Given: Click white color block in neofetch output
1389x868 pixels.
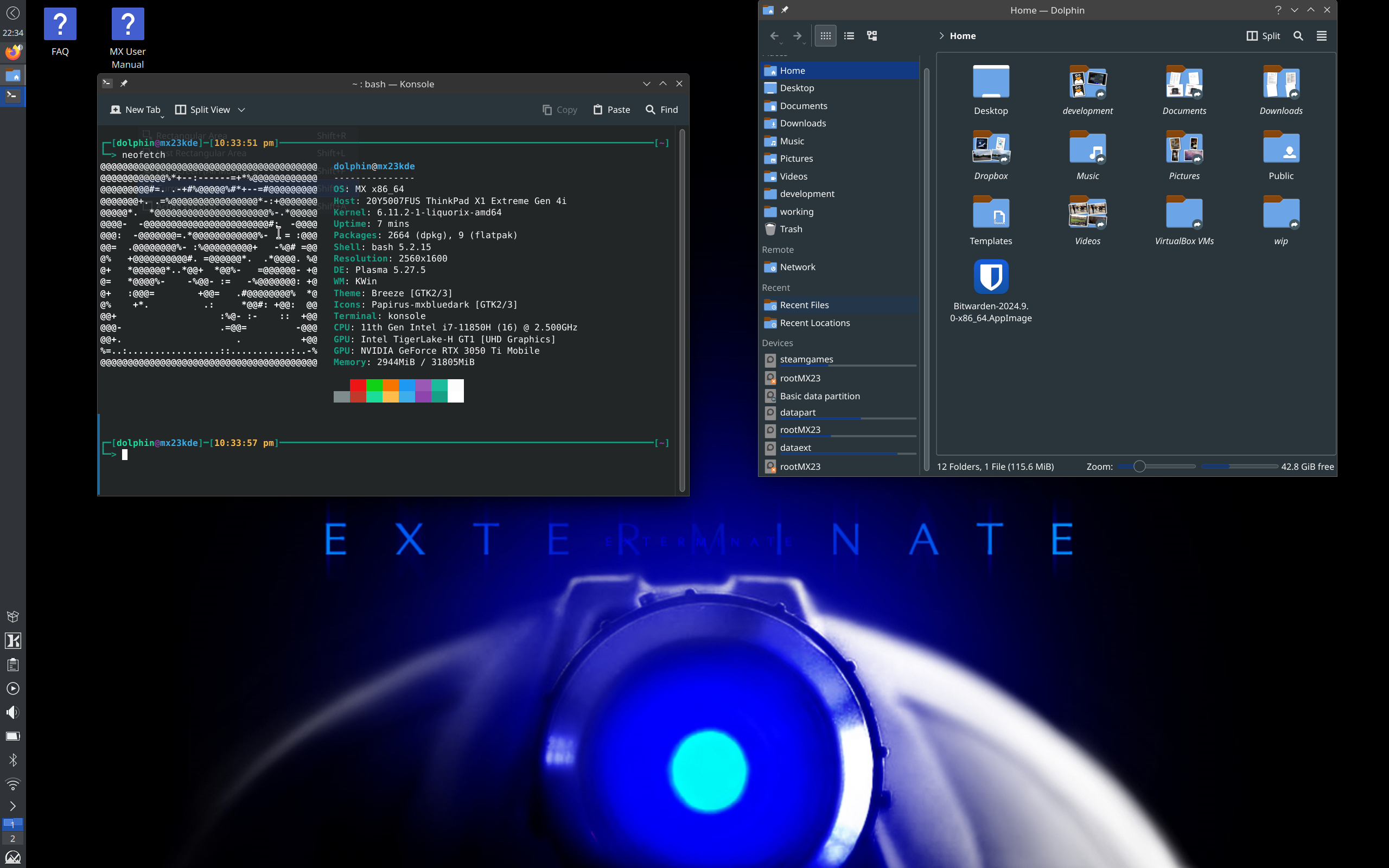Looking at the screenshot, I should [x=456, y=391].
